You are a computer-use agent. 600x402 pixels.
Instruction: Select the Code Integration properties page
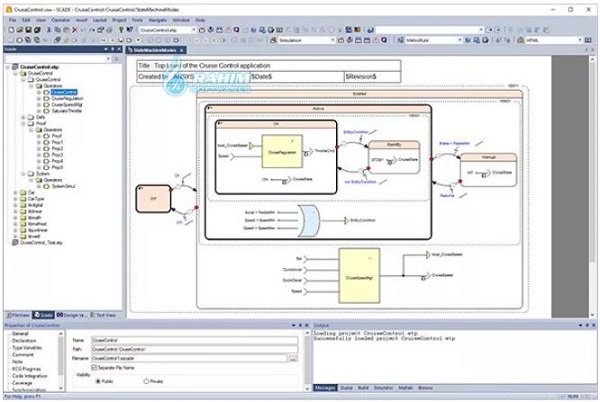30,376
